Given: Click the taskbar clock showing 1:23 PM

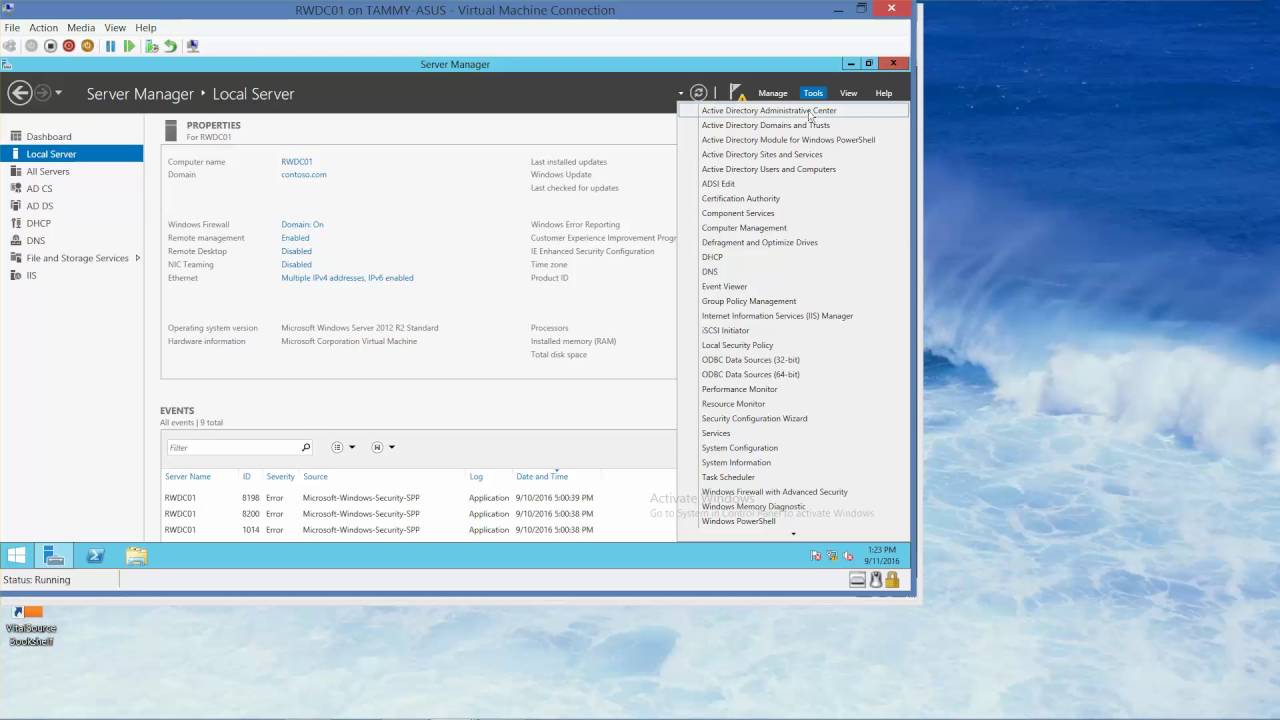Looking at the screenshot, I should tap(881, 556).
